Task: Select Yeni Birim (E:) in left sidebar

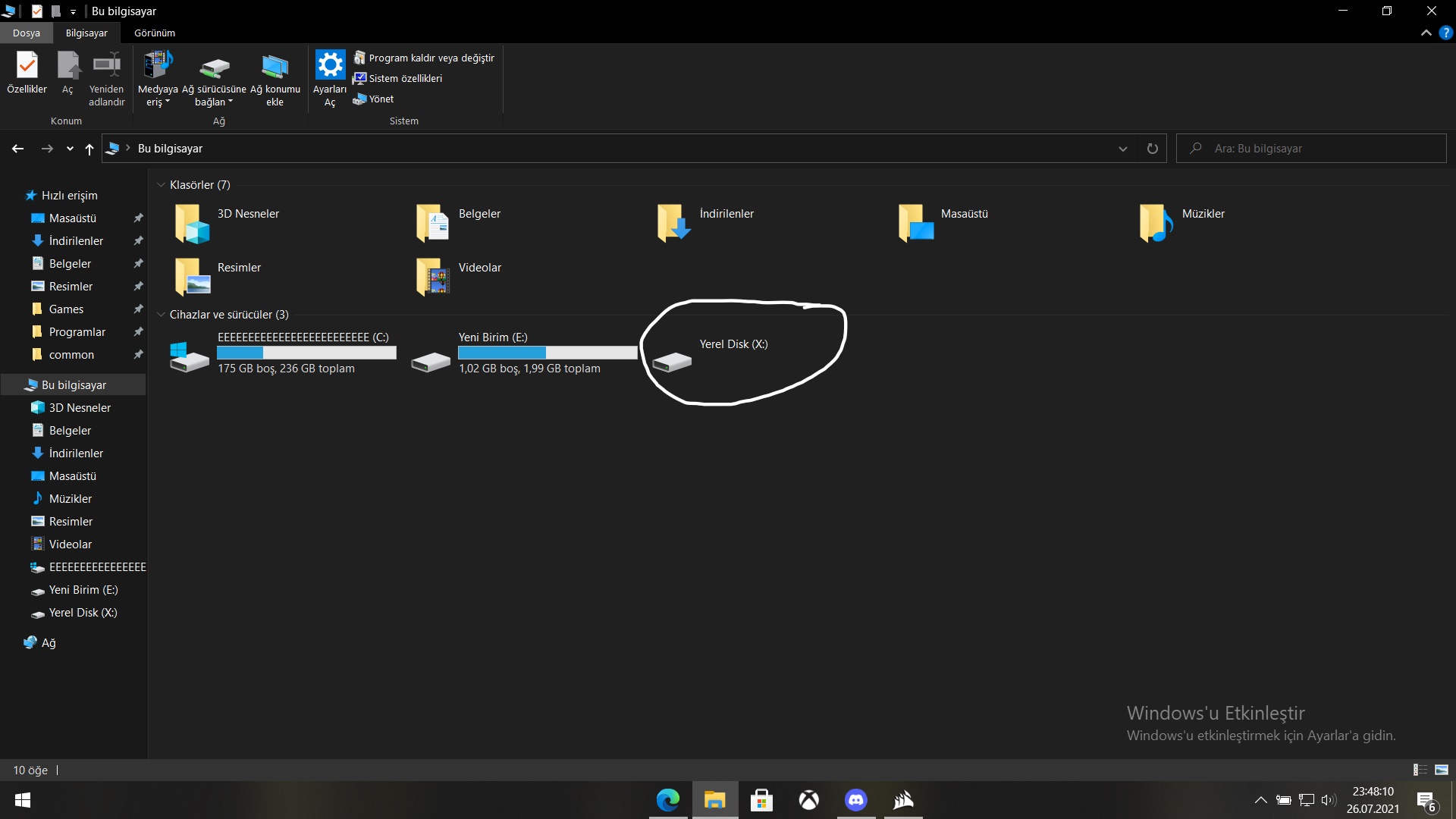Action: [x=83, y=589]
